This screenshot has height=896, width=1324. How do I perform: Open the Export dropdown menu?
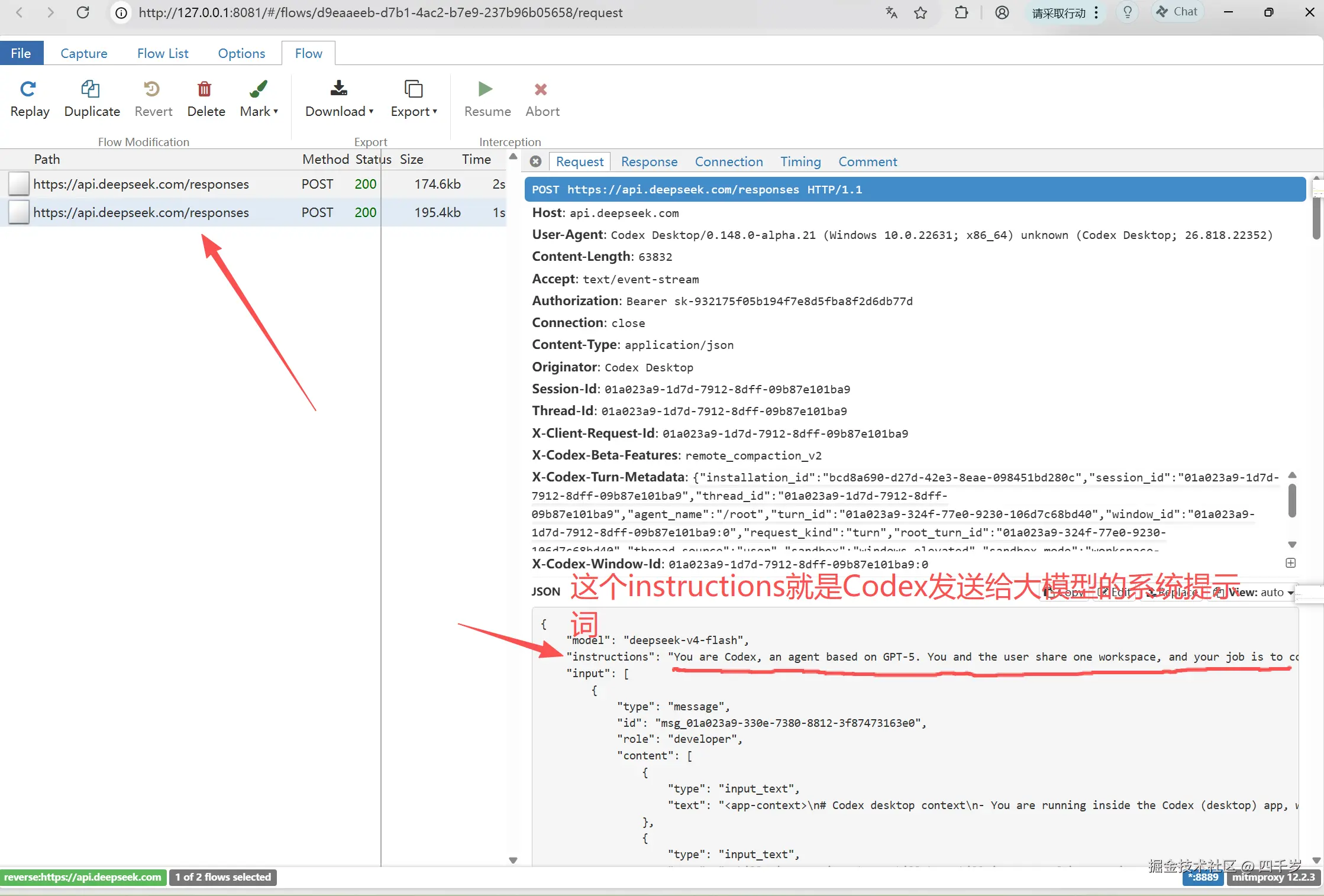click(x=414, y=99)
